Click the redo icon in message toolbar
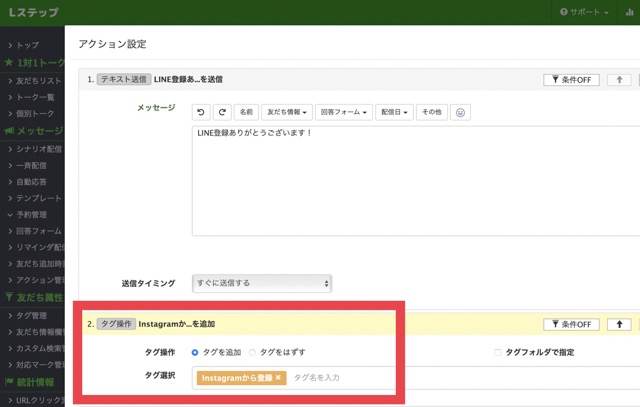The image size is (640, 407). pyautogui.click(x=222, y=112)
